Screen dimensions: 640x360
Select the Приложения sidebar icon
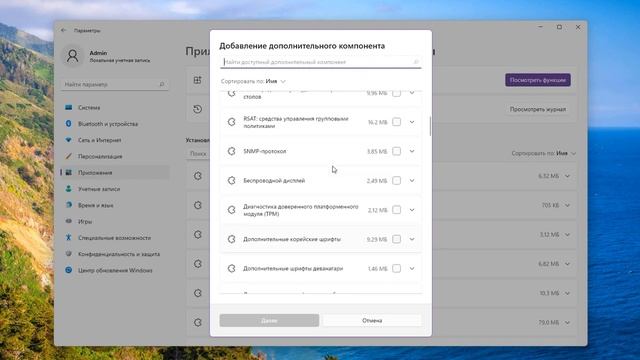[69, 173]
